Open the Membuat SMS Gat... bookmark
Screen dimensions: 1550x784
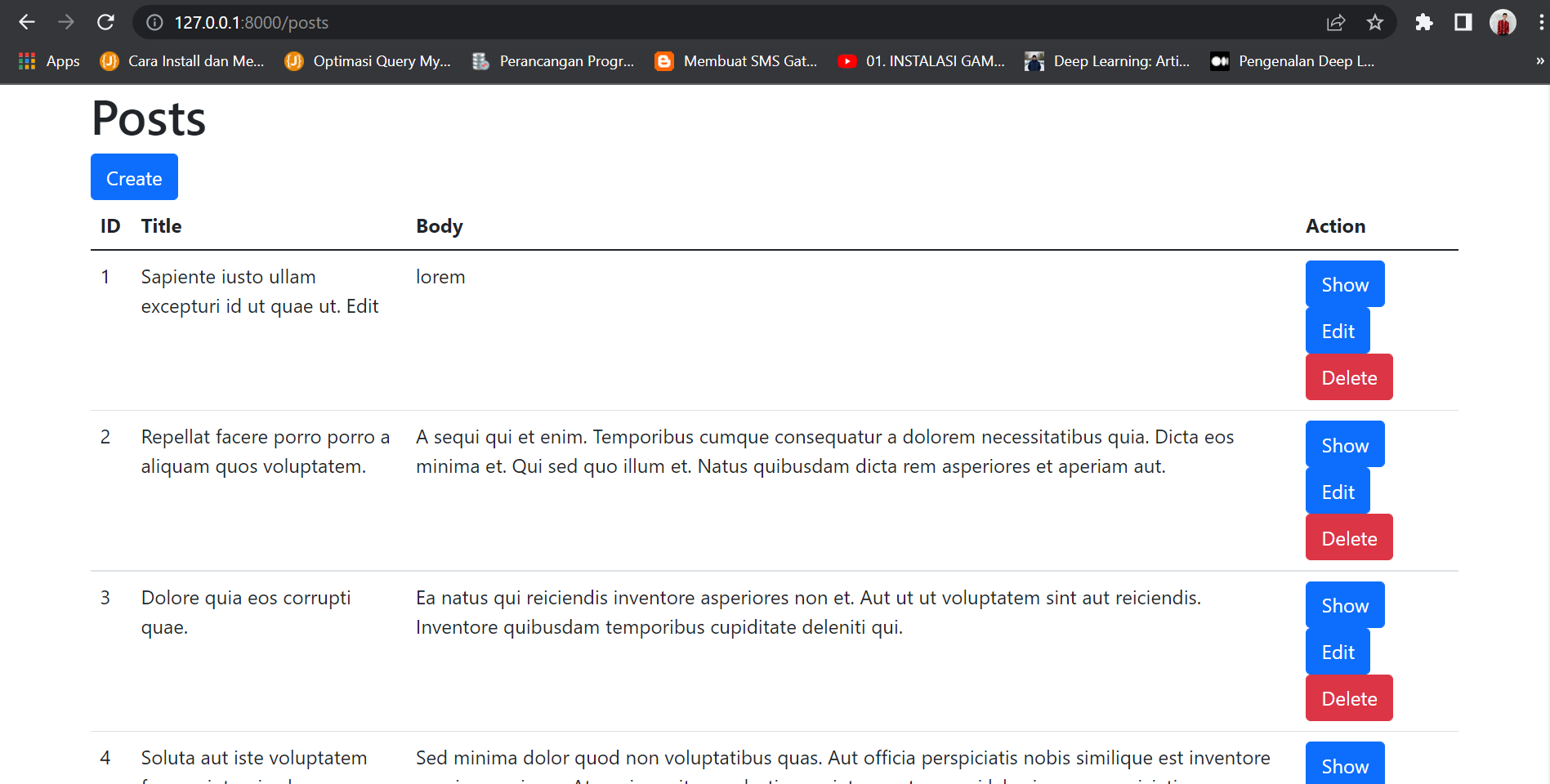click(x=736, y=61)
